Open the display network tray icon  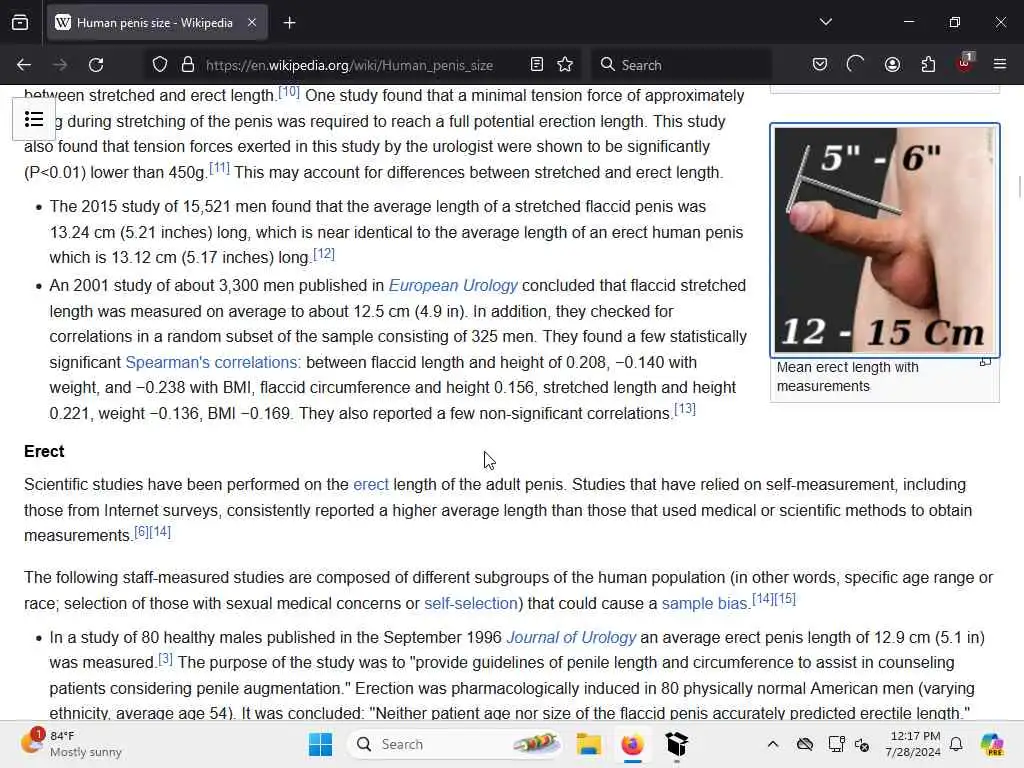[x=836, y=744]
